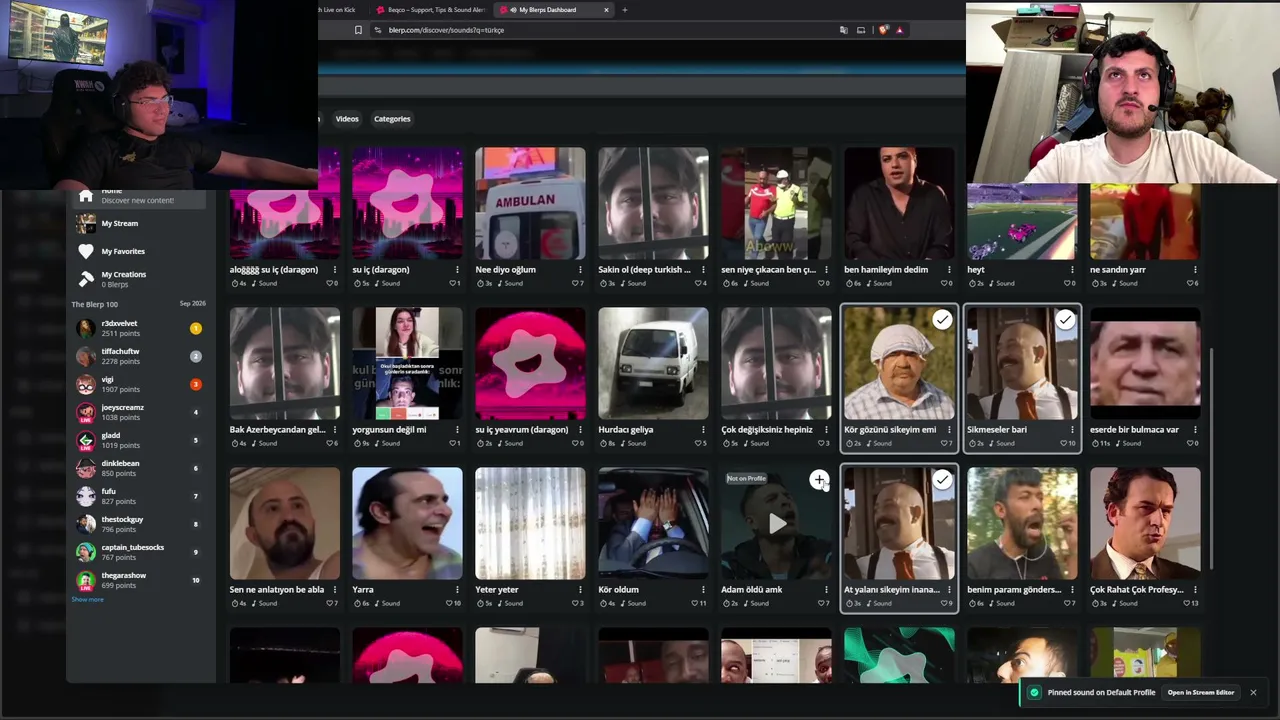Viewport: 1280px width, 720px height.
Task: Open the ambulance thumbnail for 'Nee diyo oğlum'
Action: point(530,203)
